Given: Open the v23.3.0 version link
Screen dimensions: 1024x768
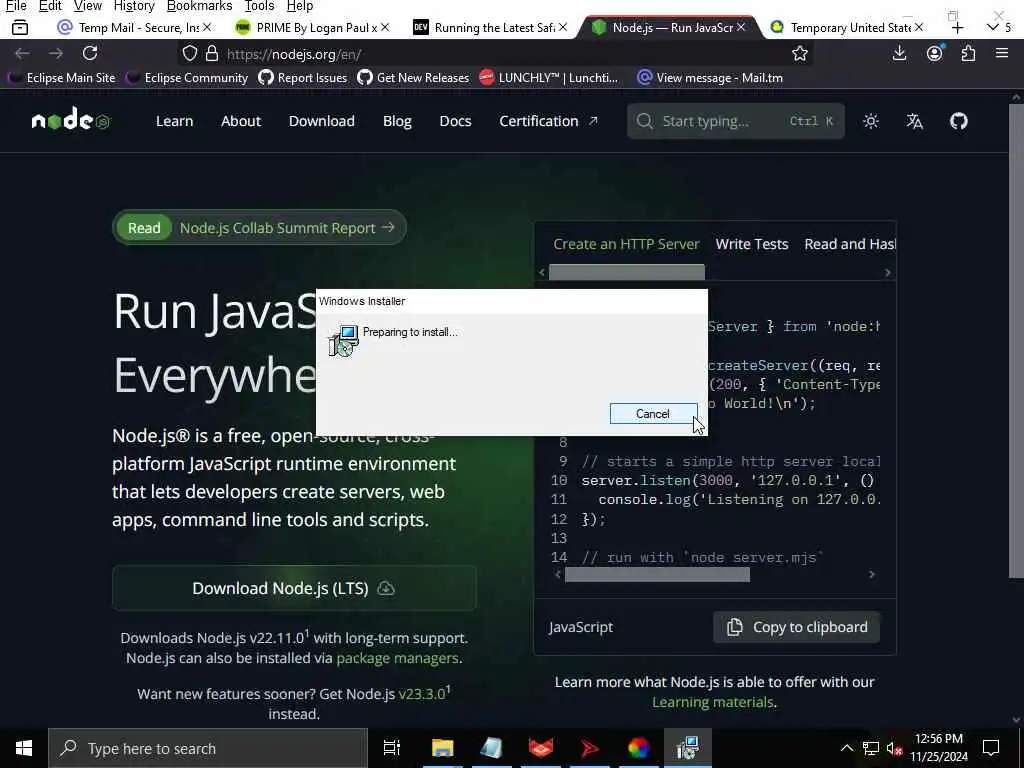Looking at the screenshot, I should coord(422,694).
